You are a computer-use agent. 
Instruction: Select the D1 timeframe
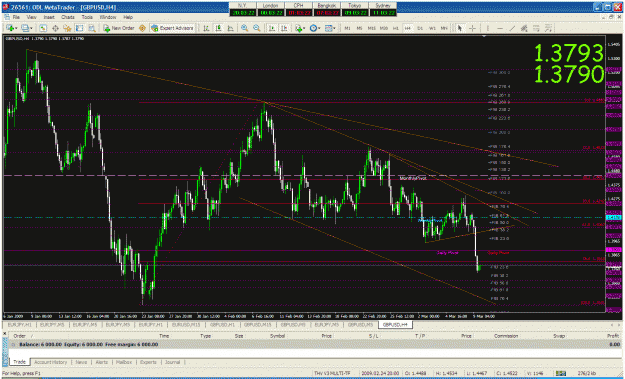pyautogui.click(x=420, y=28)
